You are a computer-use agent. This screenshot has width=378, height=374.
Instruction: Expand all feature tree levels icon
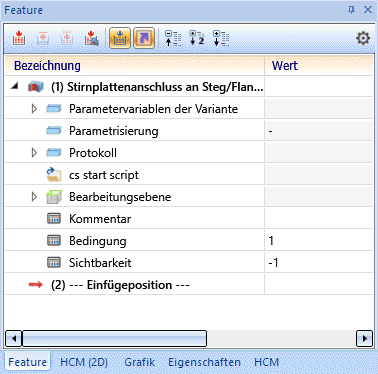point(221,38)
